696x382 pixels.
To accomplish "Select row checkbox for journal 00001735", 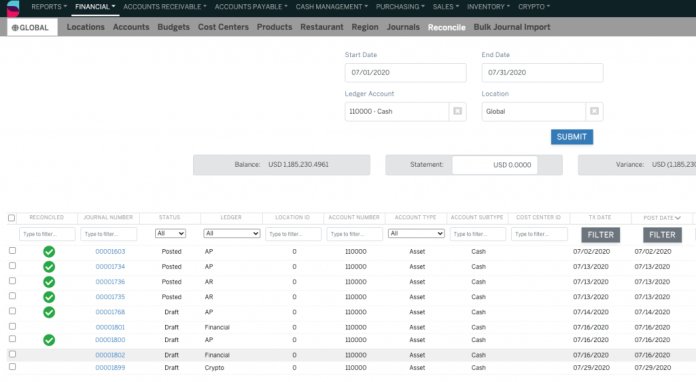I will 12,296.
